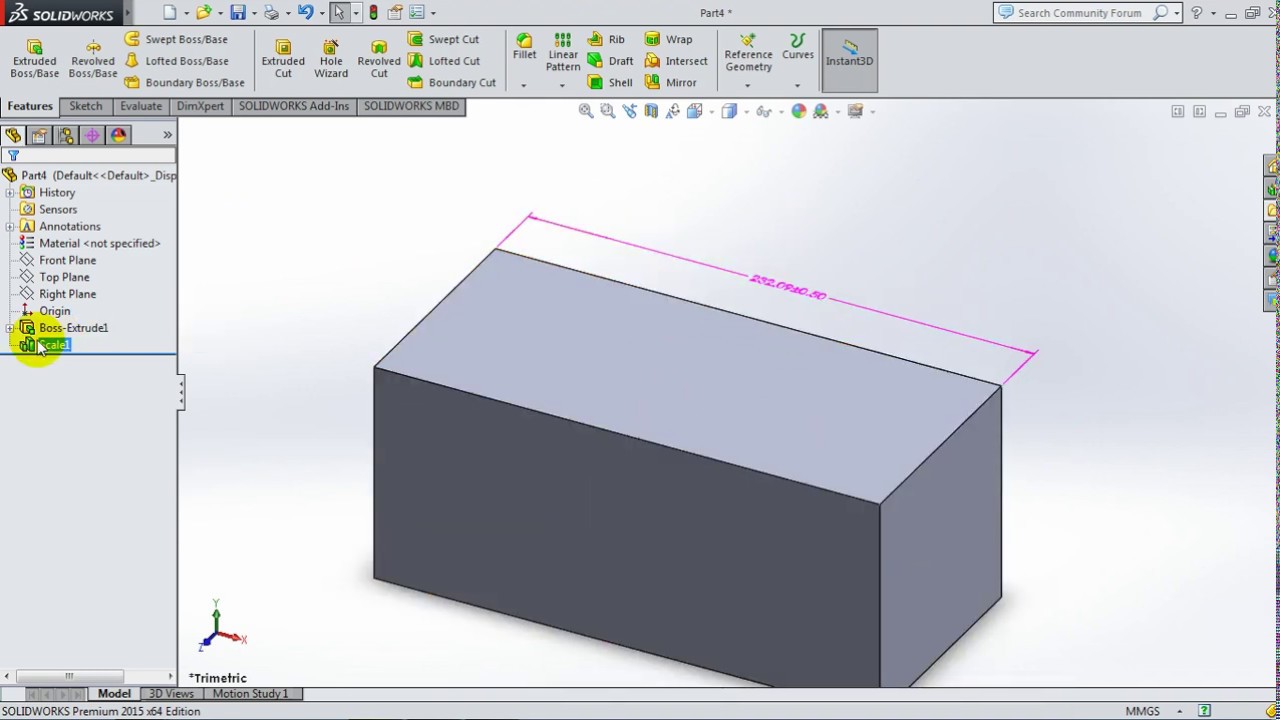The width and height of the screenshot is (1280, 720).
Task: Open the SOLIDWORKS Add-Ins tab
Action: [294, 106]
